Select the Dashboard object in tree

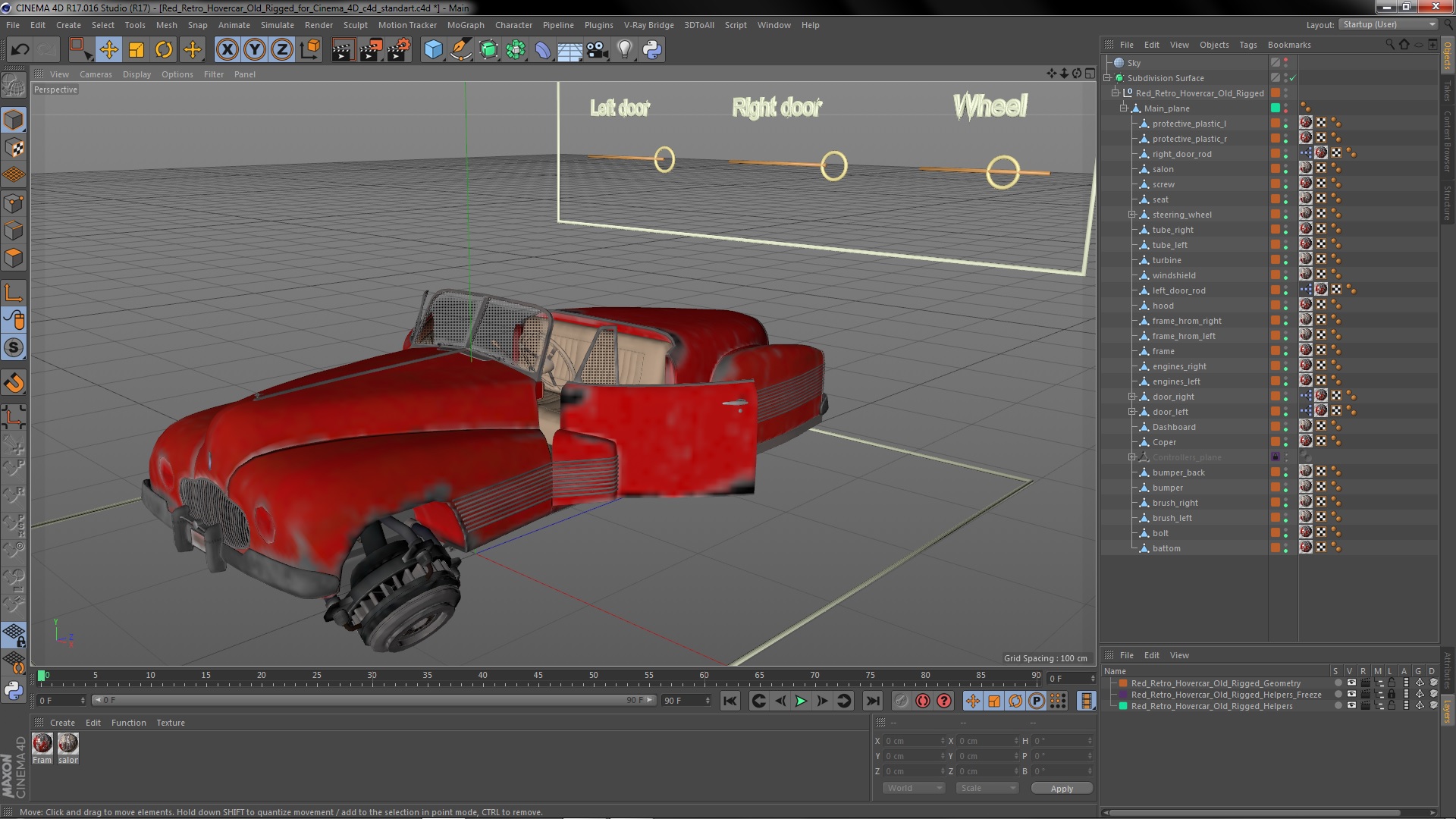1173,427
